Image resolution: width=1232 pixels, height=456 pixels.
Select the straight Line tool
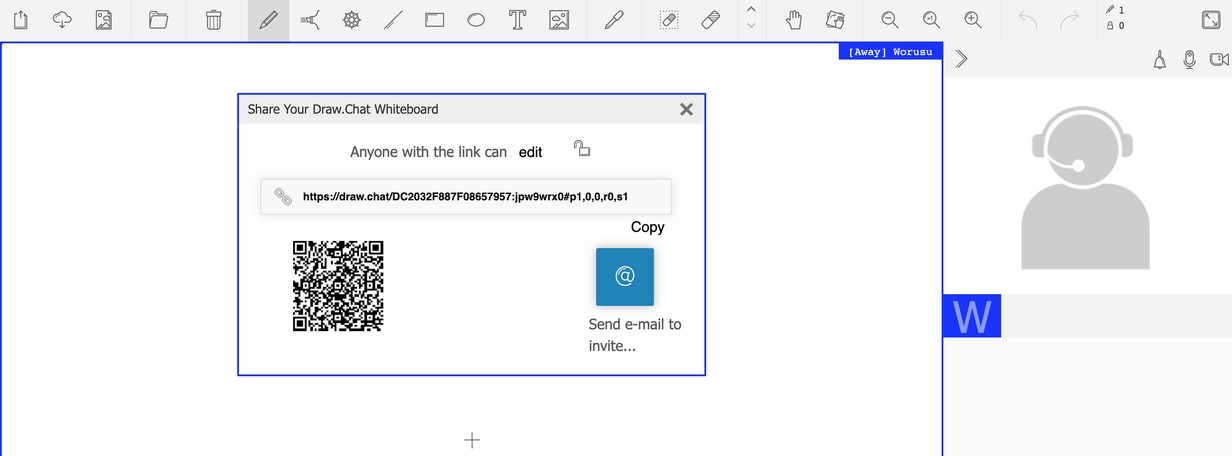(393, 20)
